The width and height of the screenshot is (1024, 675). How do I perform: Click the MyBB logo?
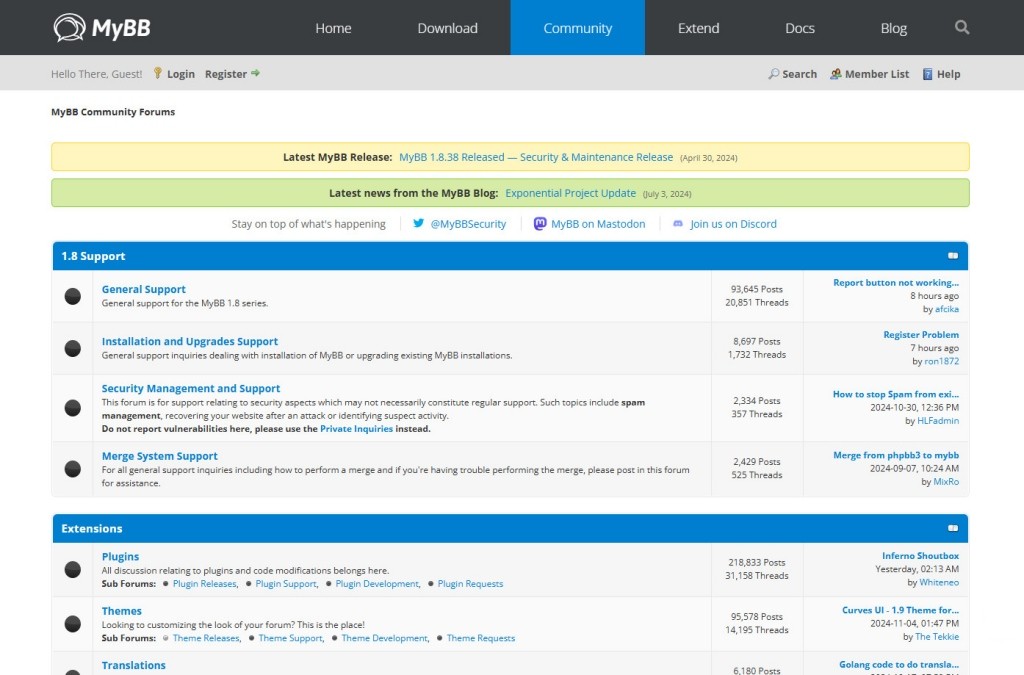(102, 28)
